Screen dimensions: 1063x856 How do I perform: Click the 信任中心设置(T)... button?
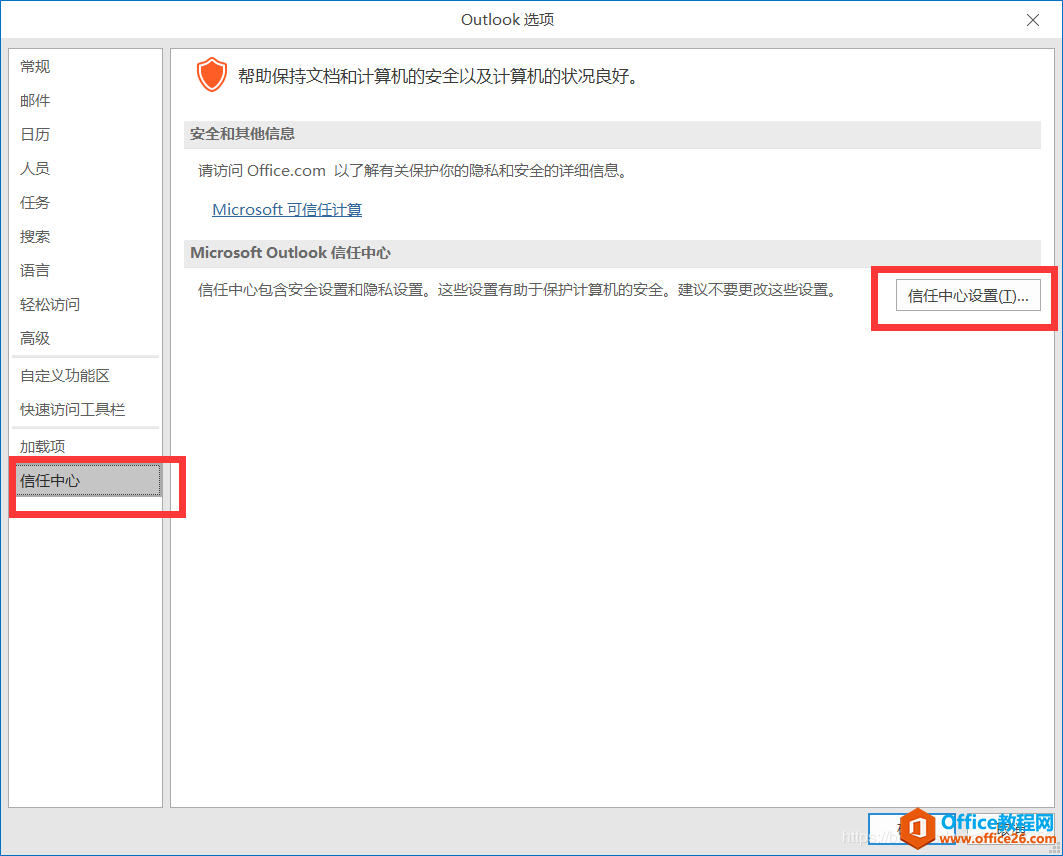[x=968, y=295]
